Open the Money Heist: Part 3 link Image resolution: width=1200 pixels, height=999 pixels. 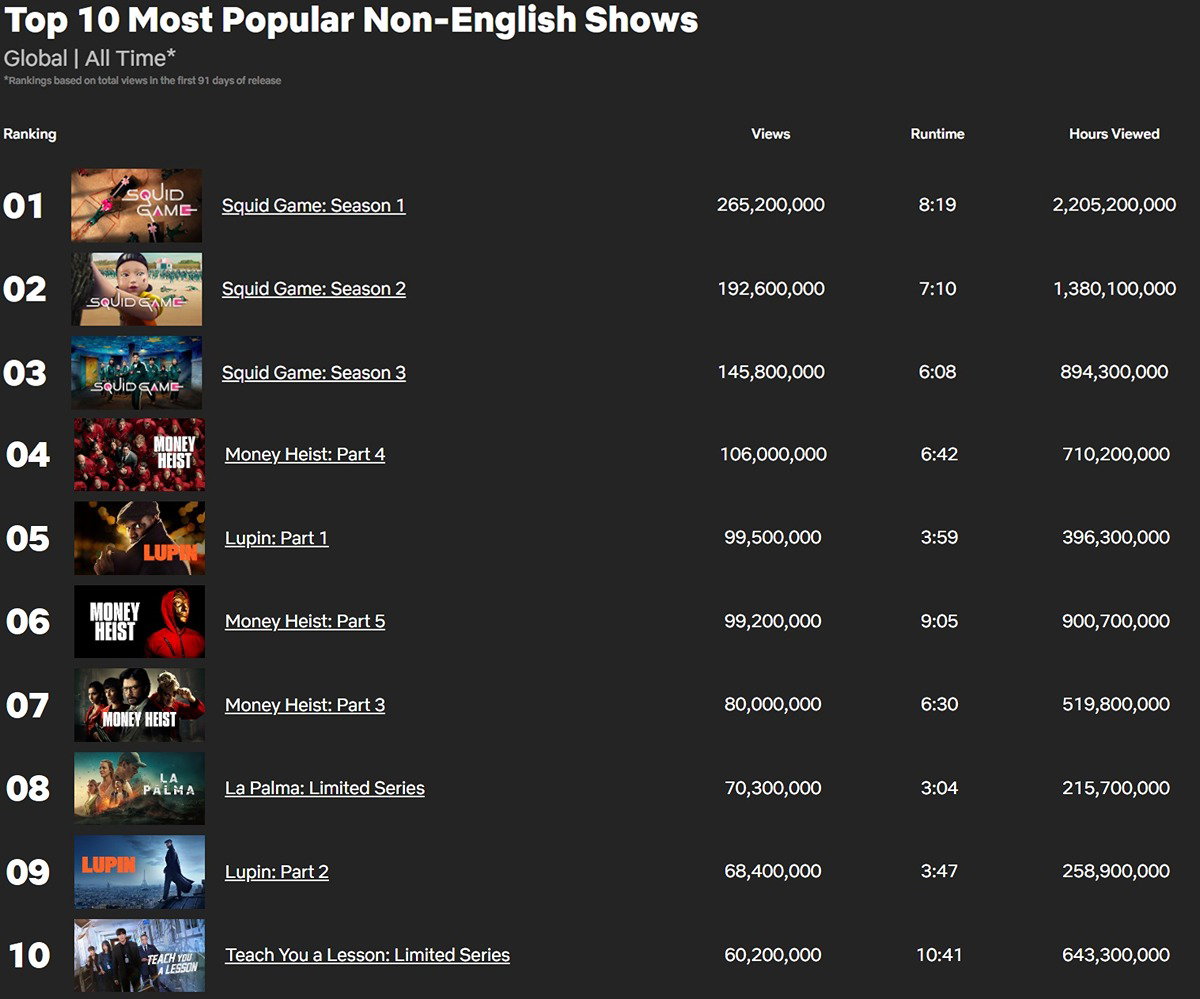pyautogui.click(x=305, y=705)
